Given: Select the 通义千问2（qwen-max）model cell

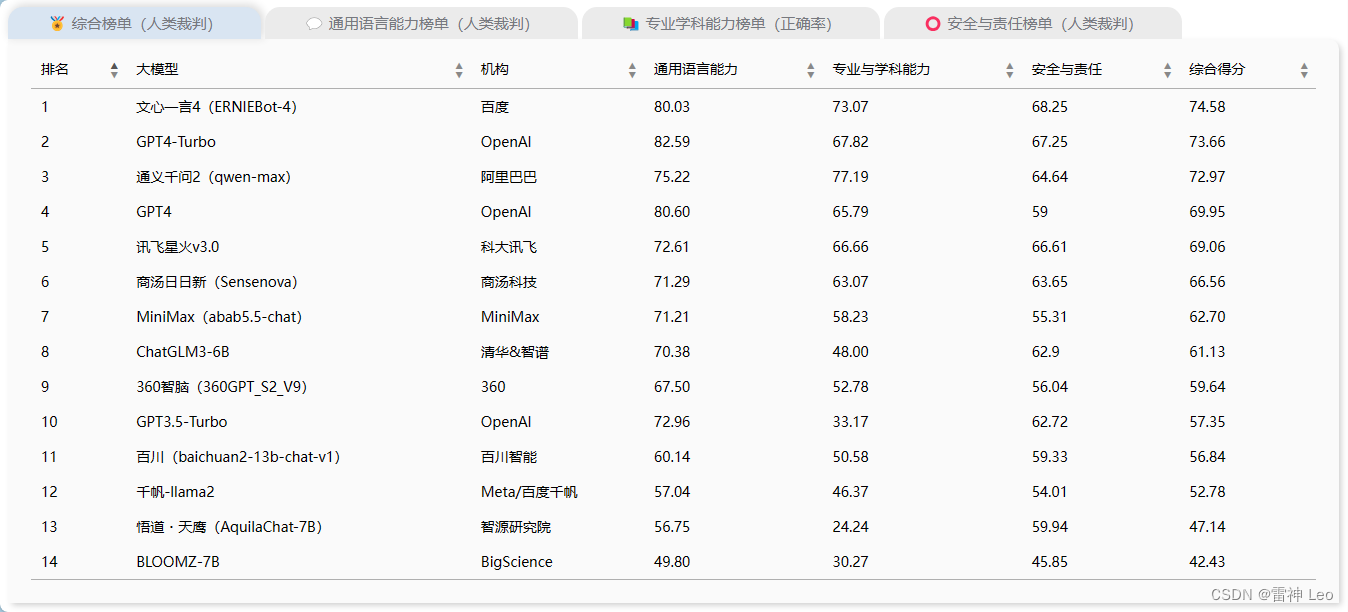Looking at the screenshot, I should tap(213, 177).
